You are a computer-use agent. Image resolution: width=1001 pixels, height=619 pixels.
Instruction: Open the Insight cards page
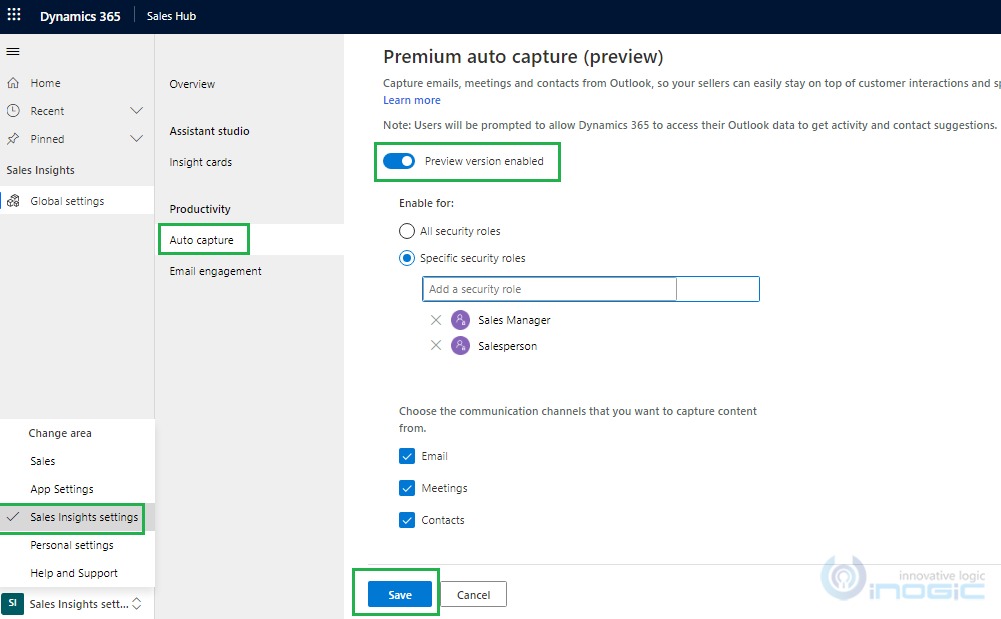tap(200, 162)
